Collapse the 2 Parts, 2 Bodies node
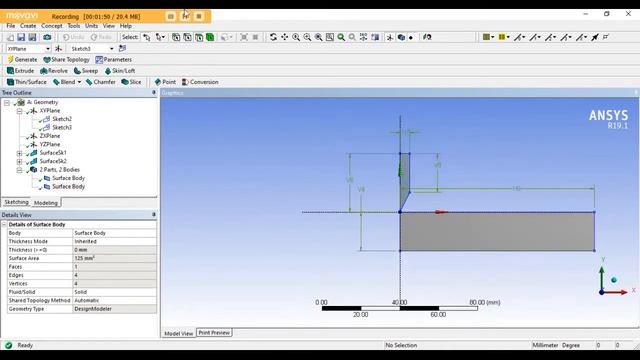Screen dimensions: 640x360 click(x=19, y=170)
